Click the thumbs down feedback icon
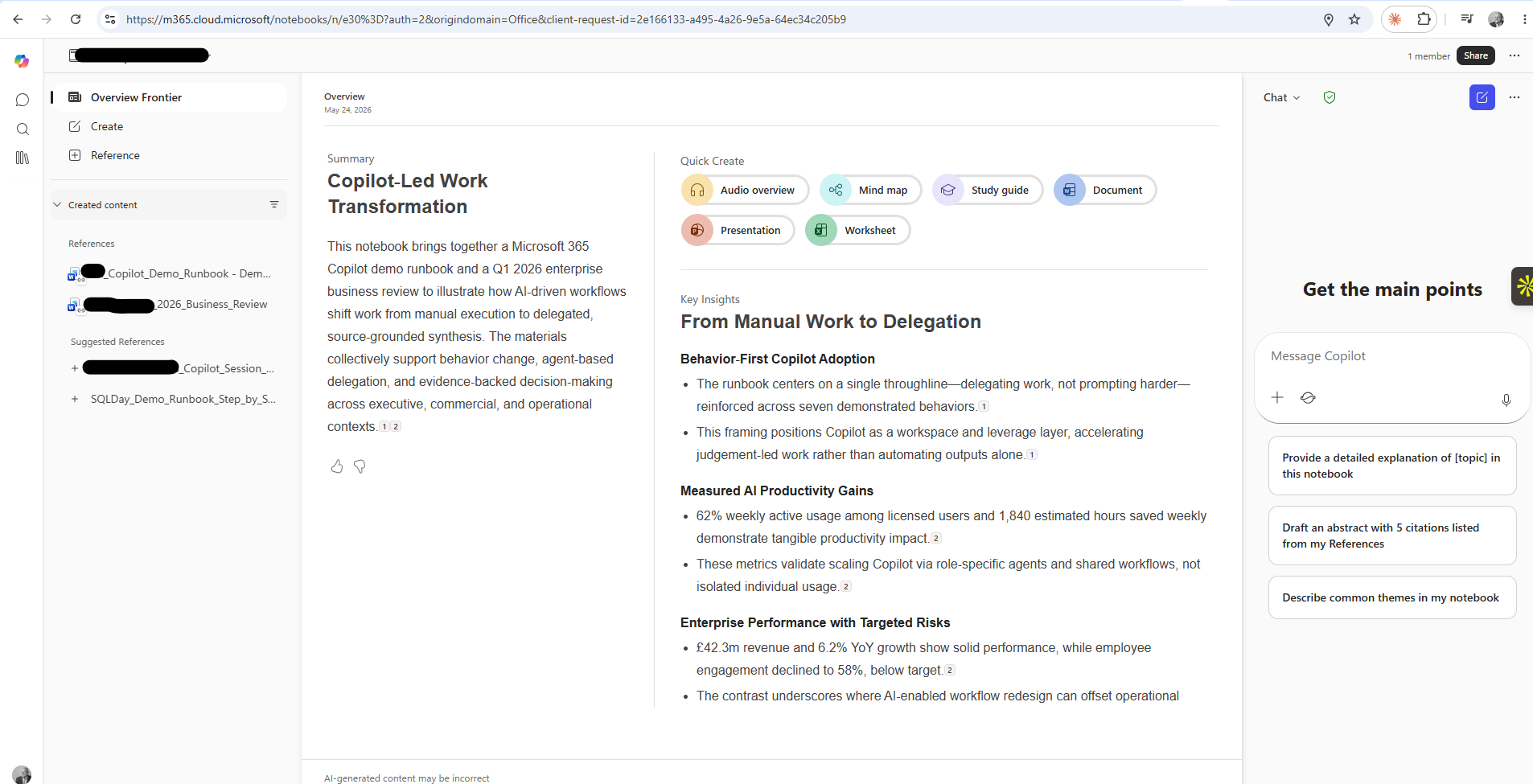The width and height of the screenshot is (1533, 784). [x=360, y=466]
